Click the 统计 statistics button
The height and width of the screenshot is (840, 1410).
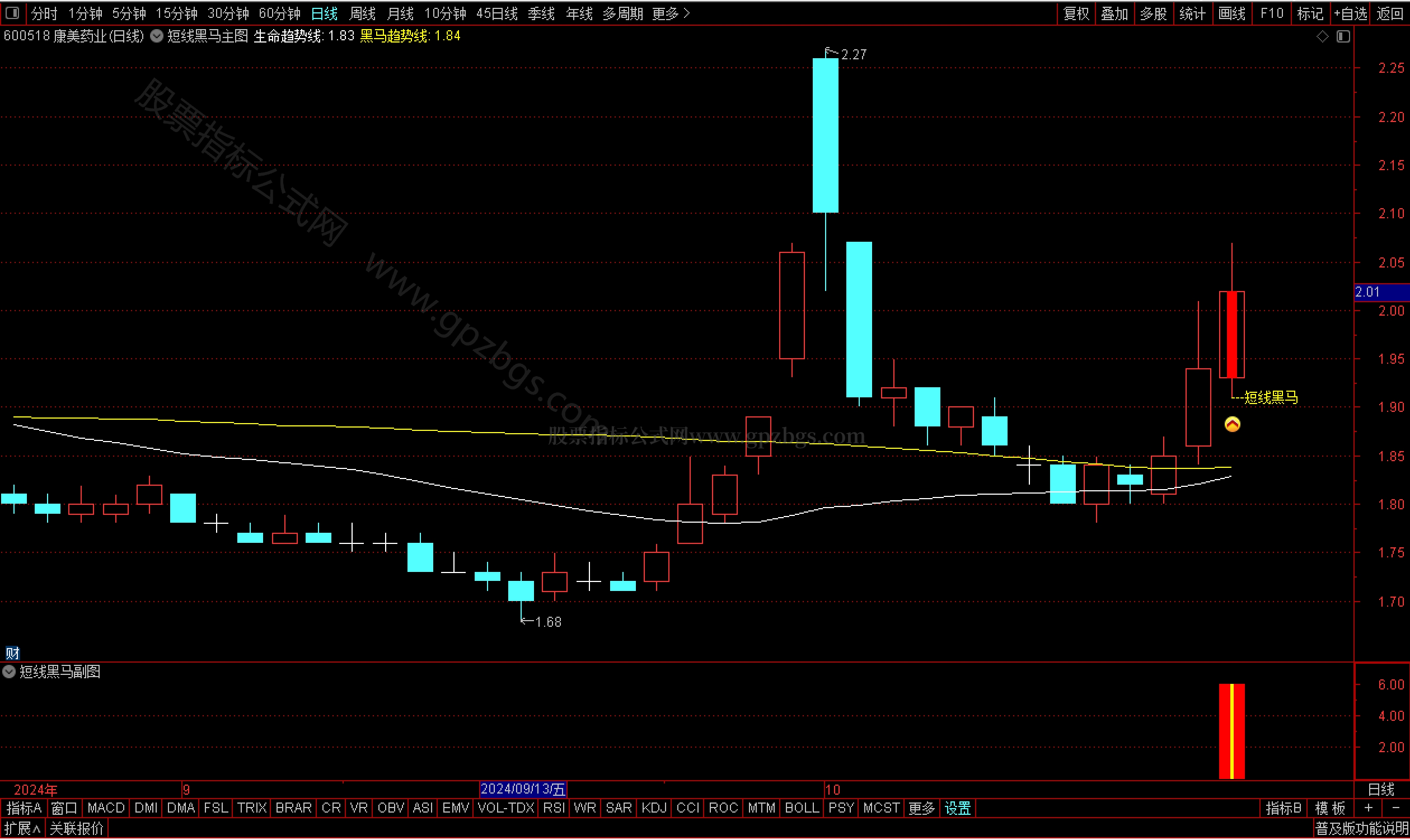(x=1192, y=13)
